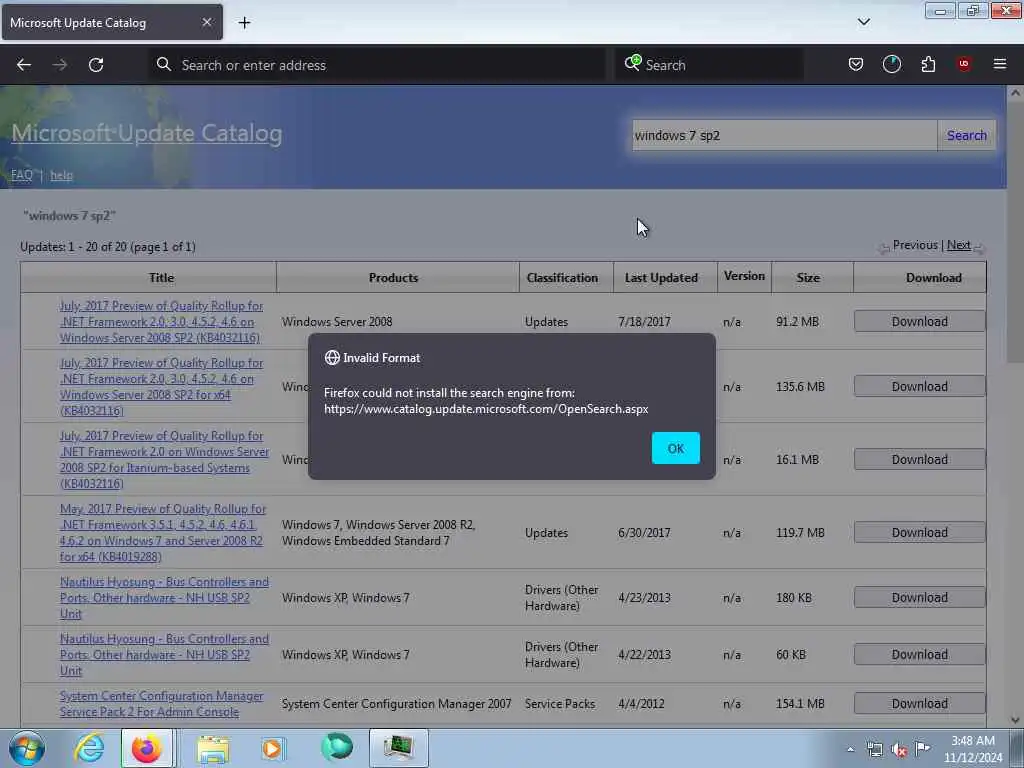Click the 'Service Packs' classification cell
This screenshot has height=768, width=1024.
click(x=560, y=703)
